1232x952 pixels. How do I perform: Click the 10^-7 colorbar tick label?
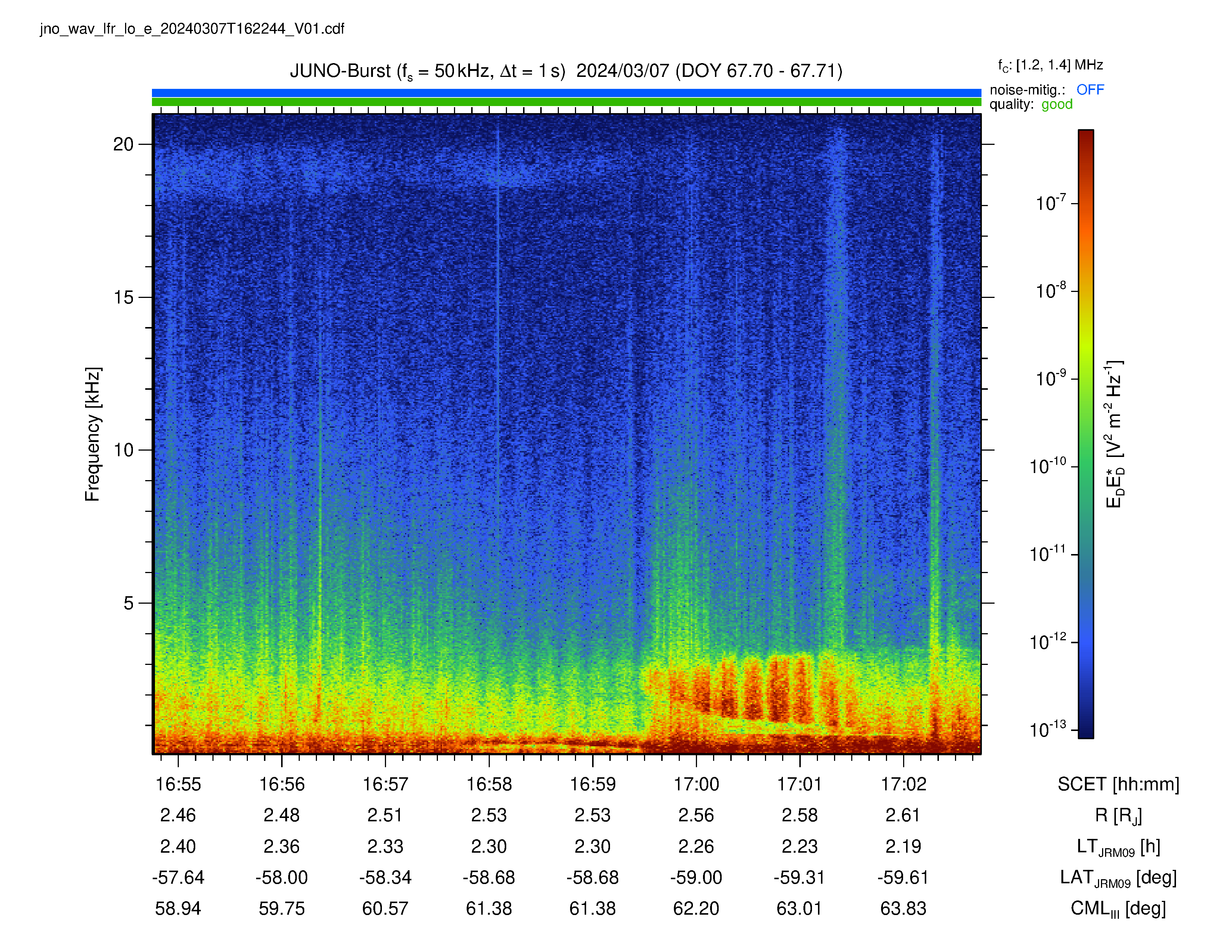click(1050, 202)
